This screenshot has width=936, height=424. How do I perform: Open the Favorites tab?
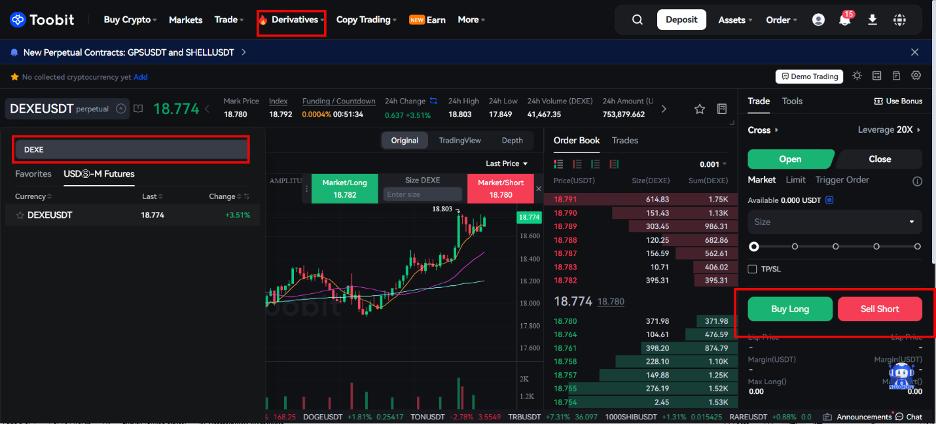coord(33,174)
